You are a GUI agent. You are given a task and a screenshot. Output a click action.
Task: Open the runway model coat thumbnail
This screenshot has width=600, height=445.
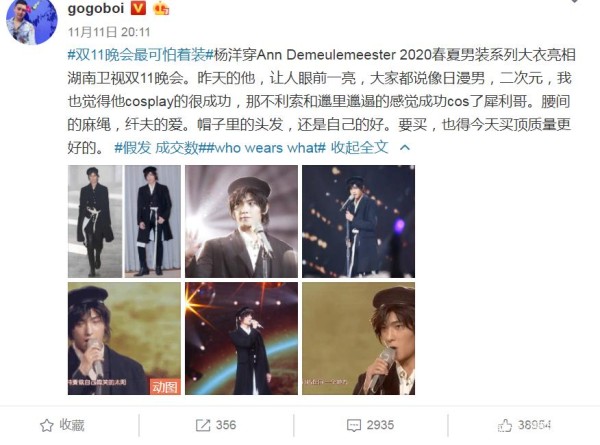[x=124, y=222]
